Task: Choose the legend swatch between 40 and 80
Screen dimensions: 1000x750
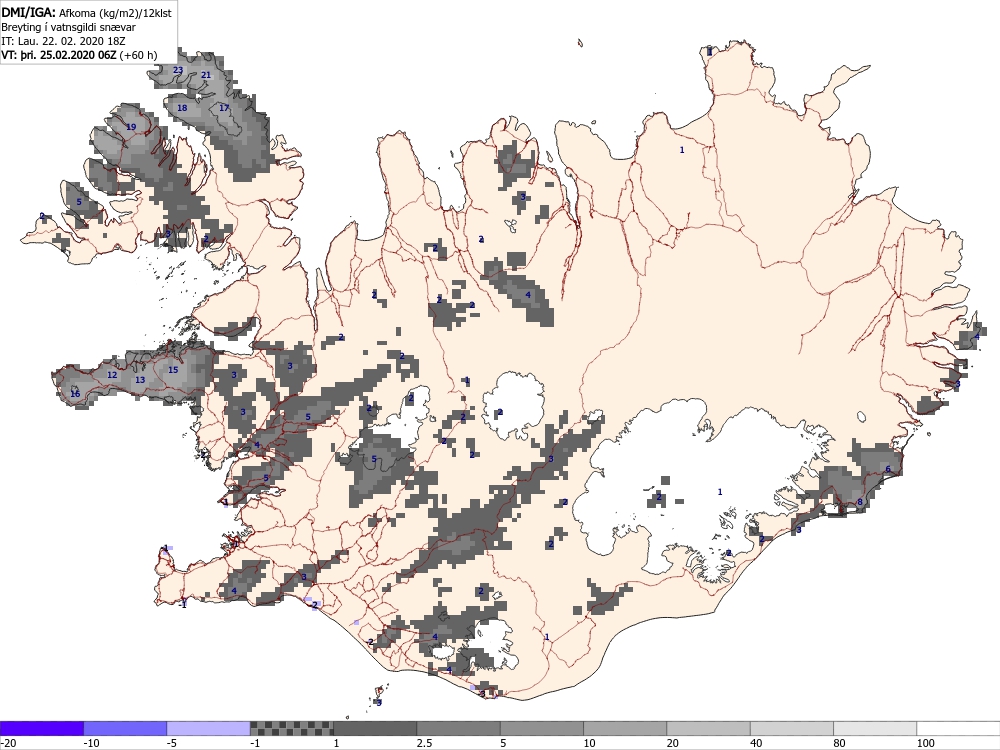Action: 792,728
